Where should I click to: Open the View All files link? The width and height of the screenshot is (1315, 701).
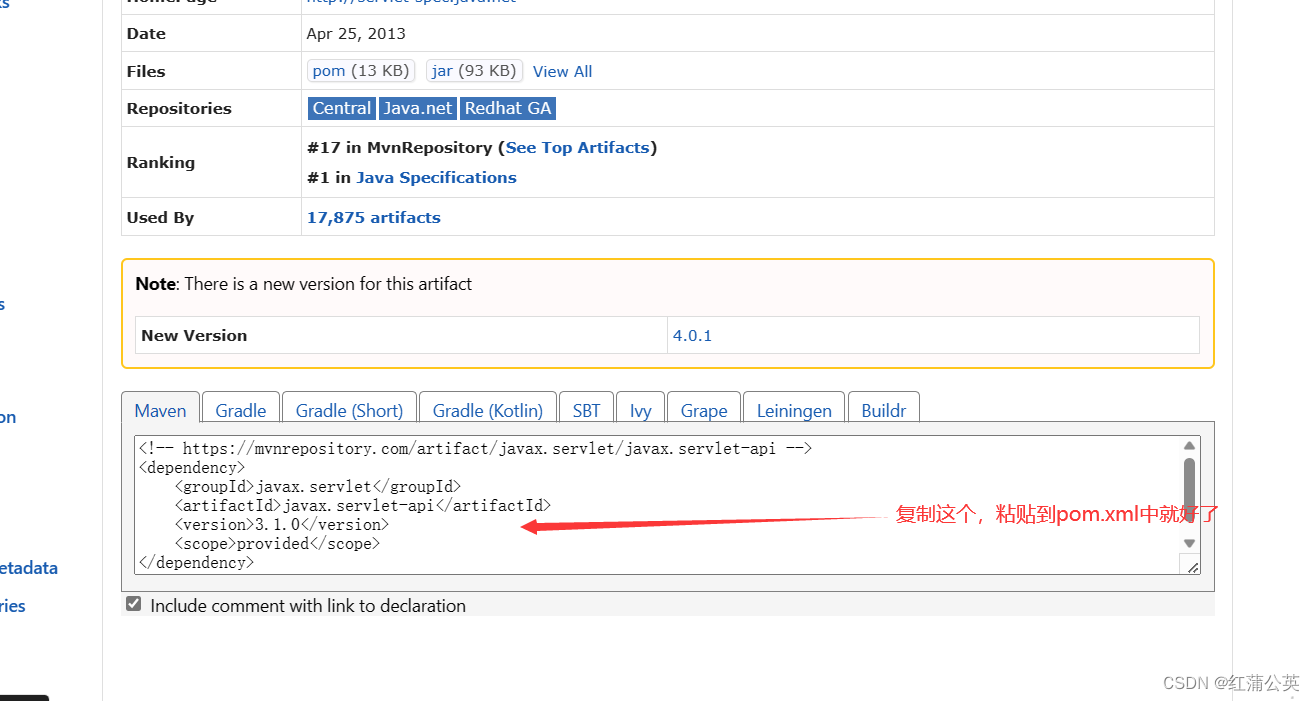[562, 72]
